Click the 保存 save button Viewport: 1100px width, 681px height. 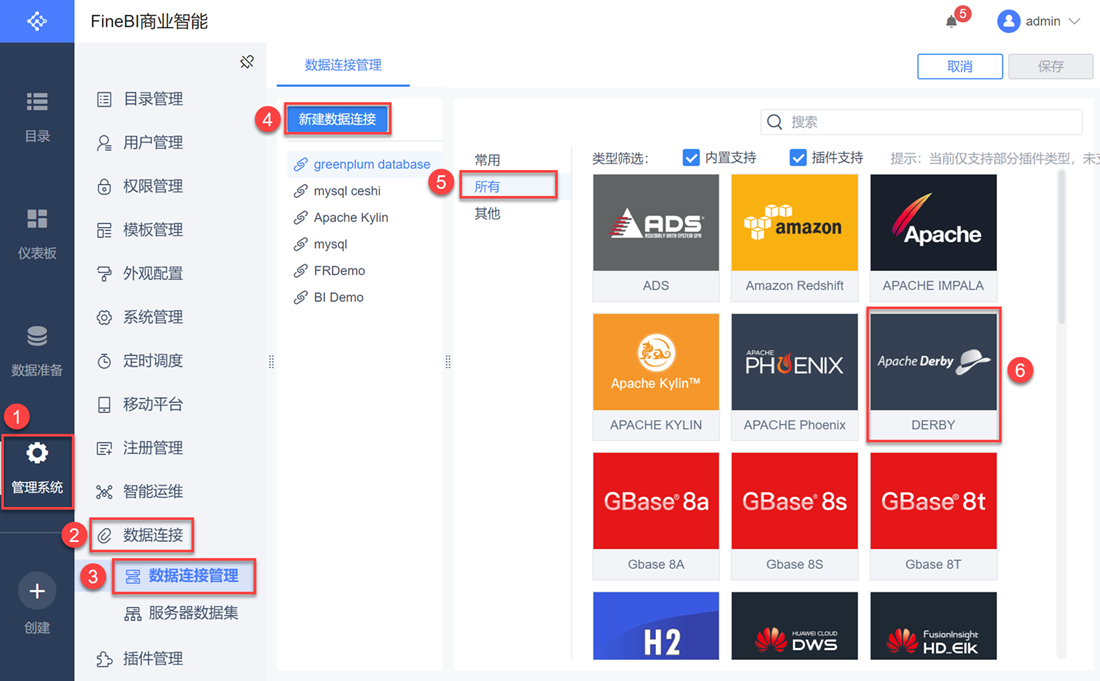tap(1050, 67)
